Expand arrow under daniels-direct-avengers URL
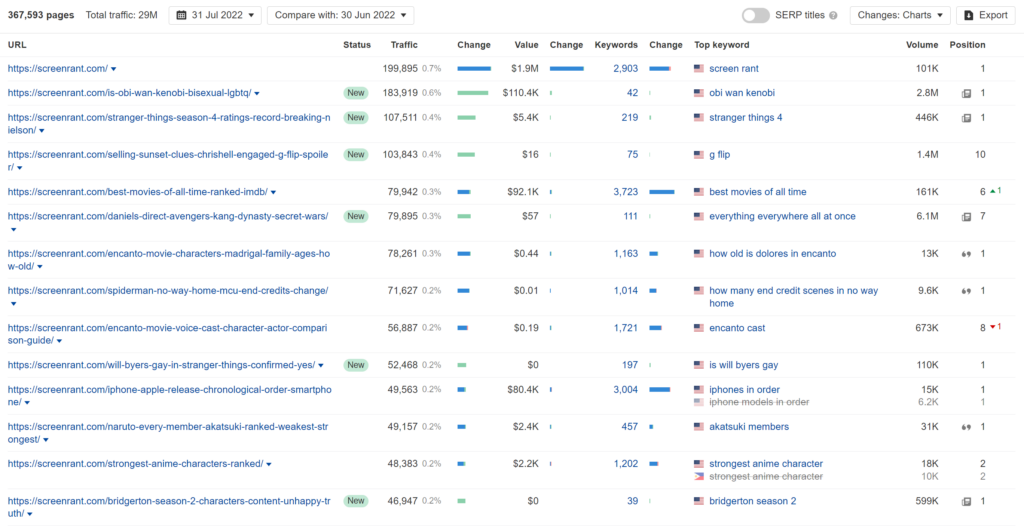Viewport: 1024px width, 526px height. click(14, 229)
